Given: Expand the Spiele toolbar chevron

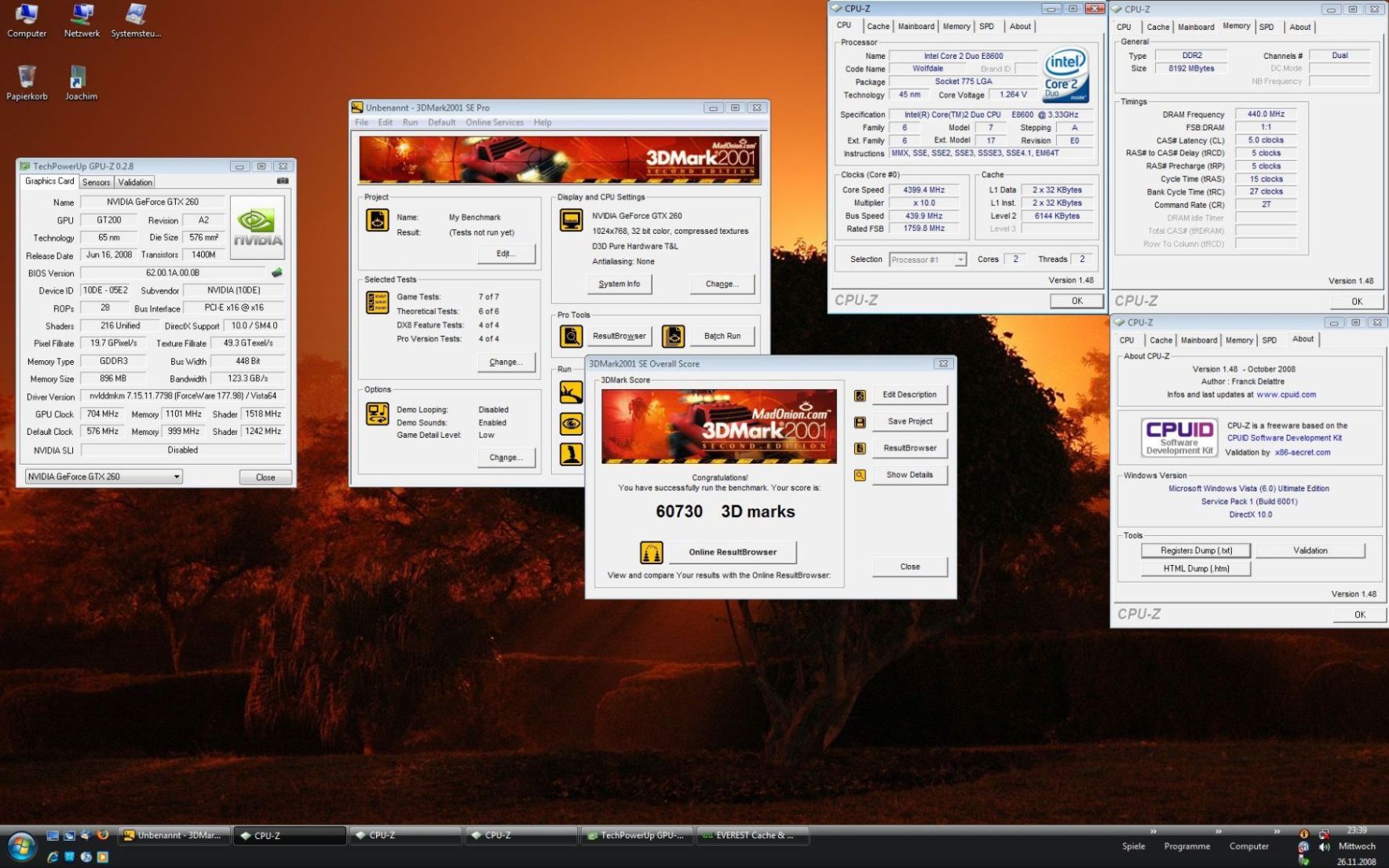Looking at the screenshot, I should [x=1153, y=831].
